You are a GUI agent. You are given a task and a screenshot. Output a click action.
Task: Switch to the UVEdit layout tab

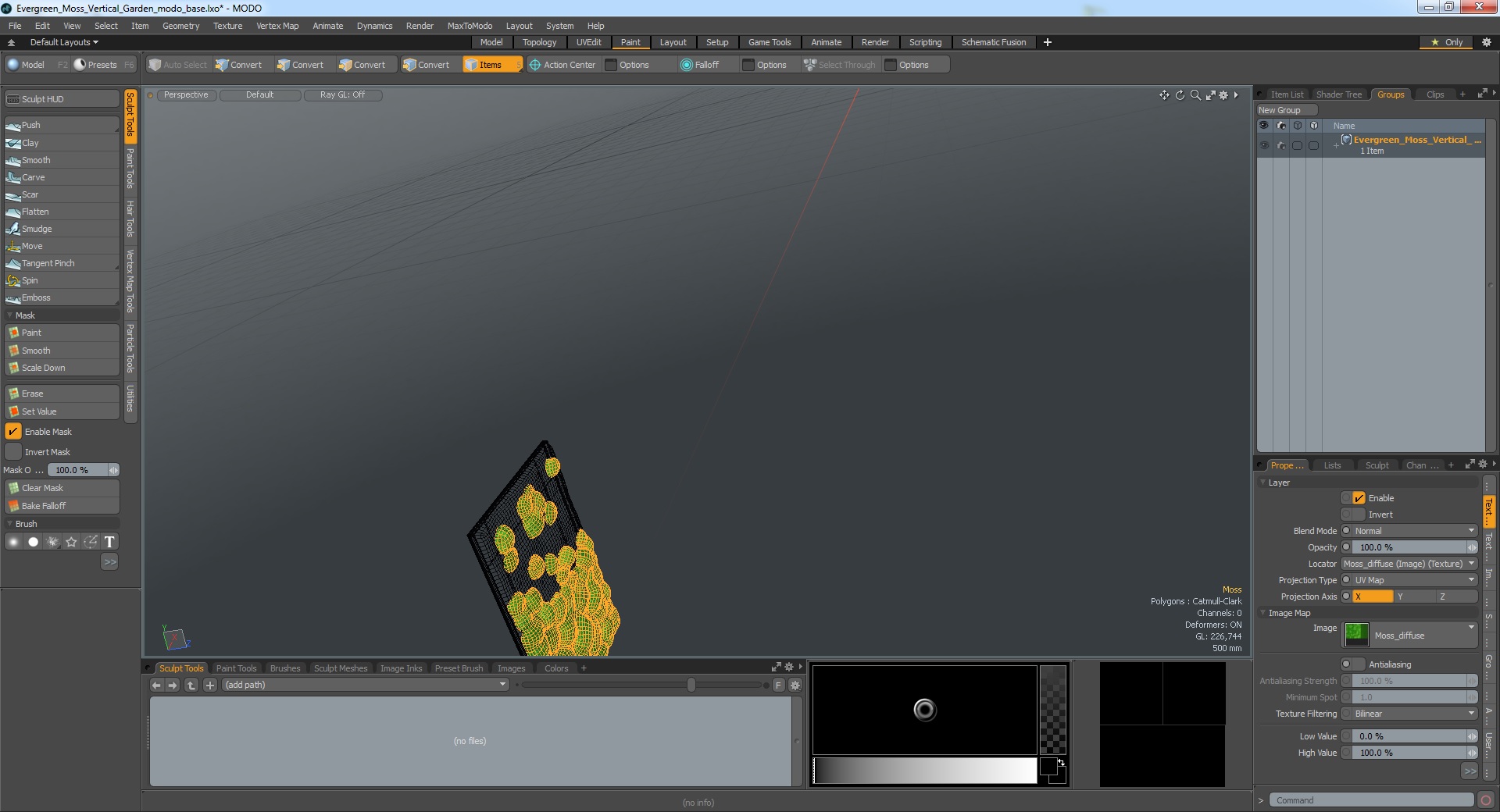click(x=588, y=42)
